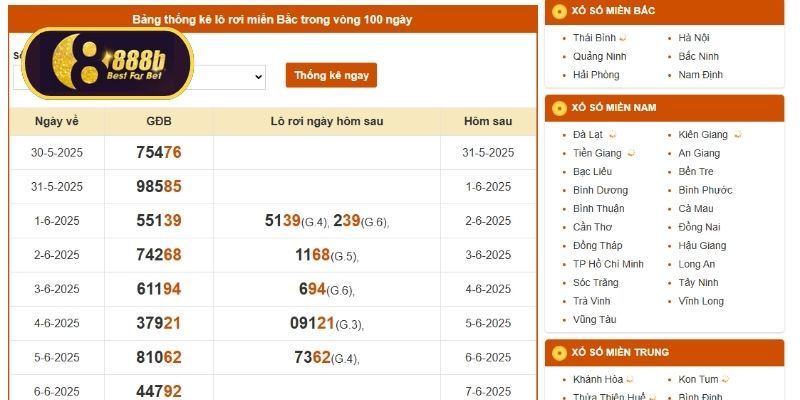The image size is (800, 400).
Task: Click star icon beside Xổ Số Miền Trung
Action: pyautogui.click(x=558, y=352)
